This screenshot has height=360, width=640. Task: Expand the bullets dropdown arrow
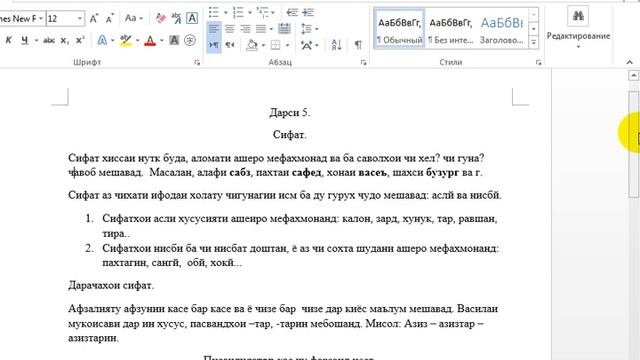tap(225, 13)
